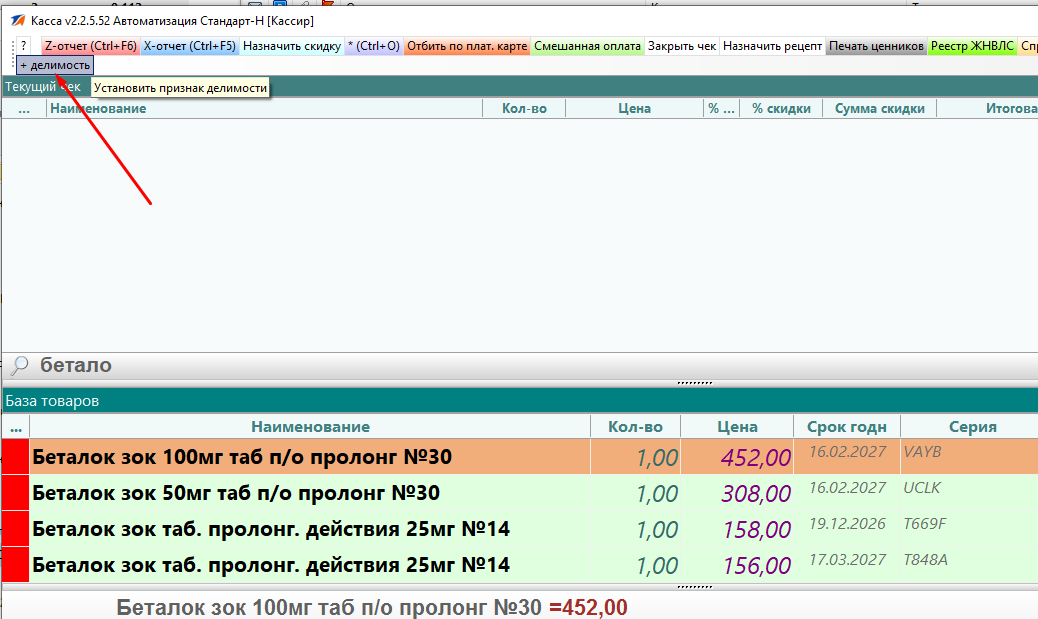Select row 'Беталок зок 100мг таб п/о пролонг №30'

pos(520,457)
